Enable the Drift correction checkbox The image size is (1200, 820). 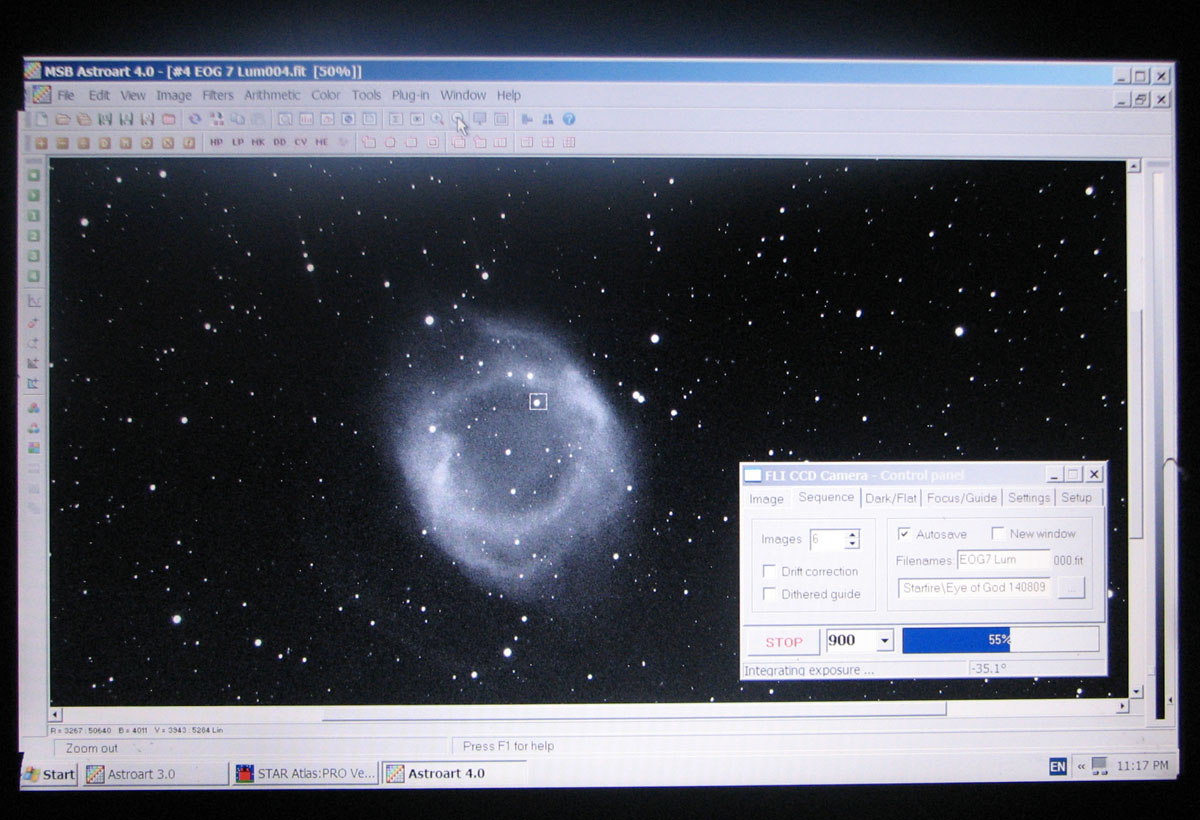pos(769,571)
